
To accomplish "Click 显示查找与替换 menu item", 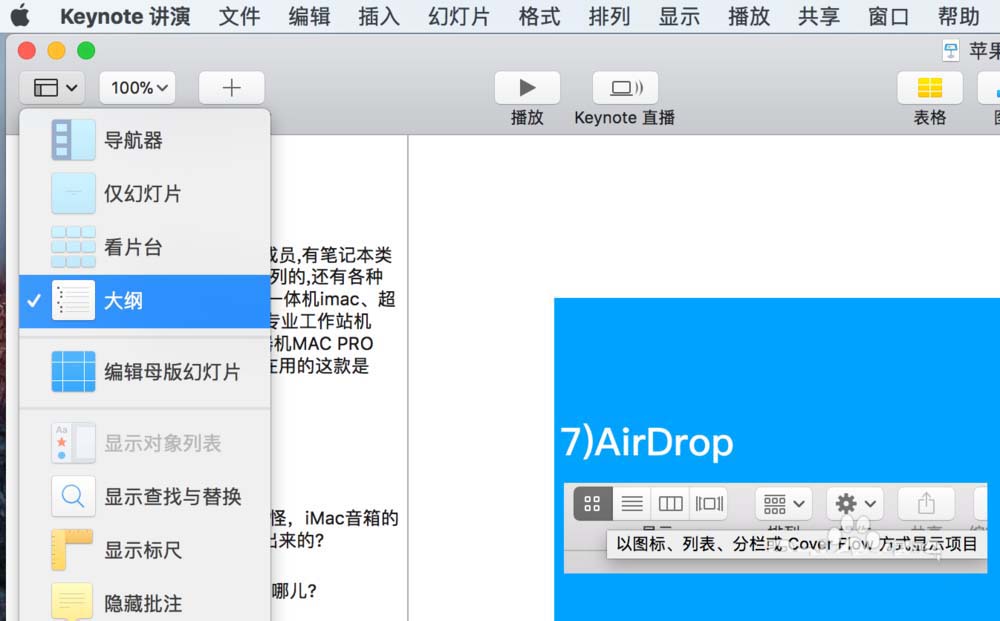I will pyautogui.click(x=145, y=497).
